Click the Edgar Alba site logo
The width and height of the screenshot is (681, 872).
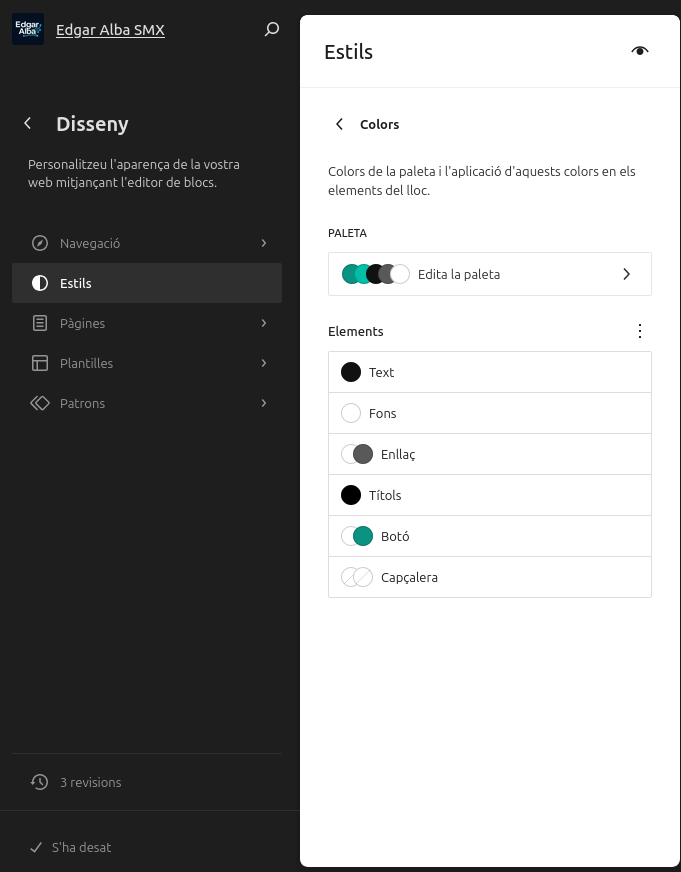pos(27,29)
